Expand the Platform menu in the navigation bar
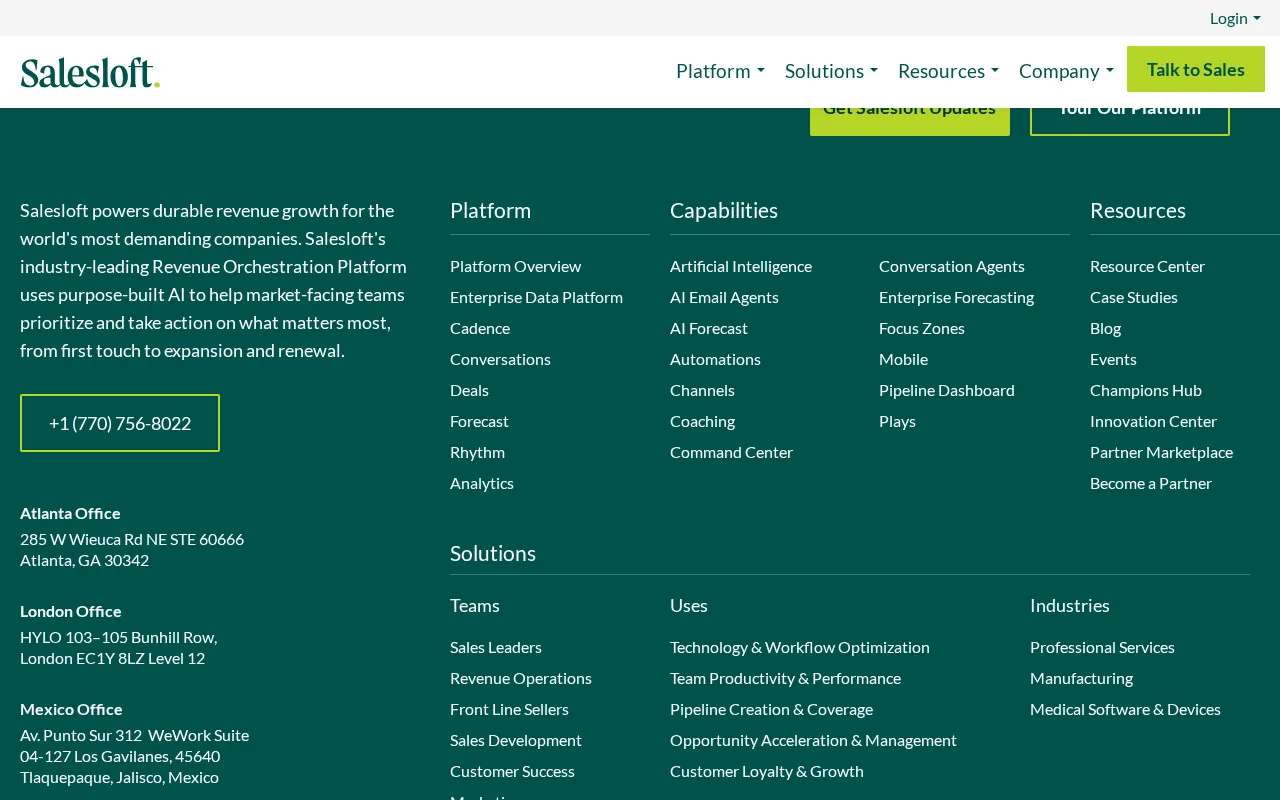 point(720,71)
